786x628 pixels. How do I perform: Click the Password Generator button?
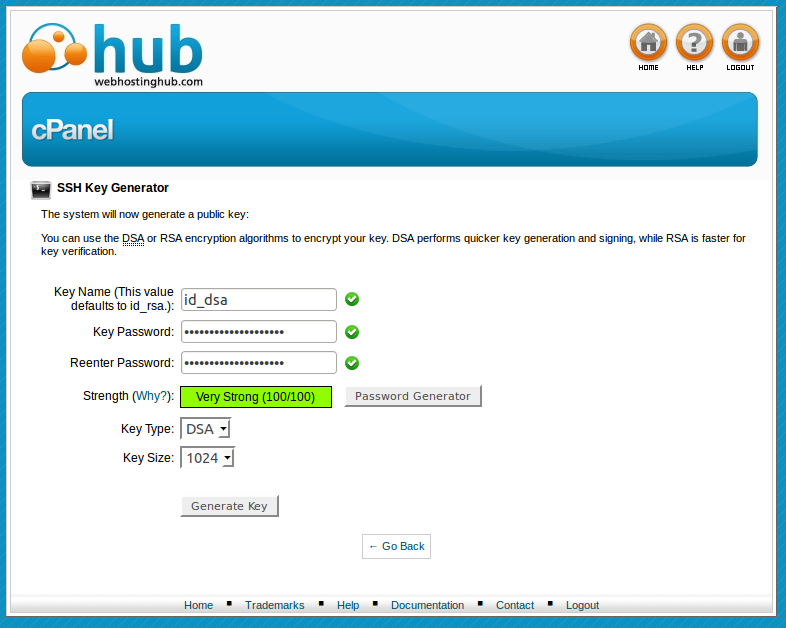click(x=412, y=396)
